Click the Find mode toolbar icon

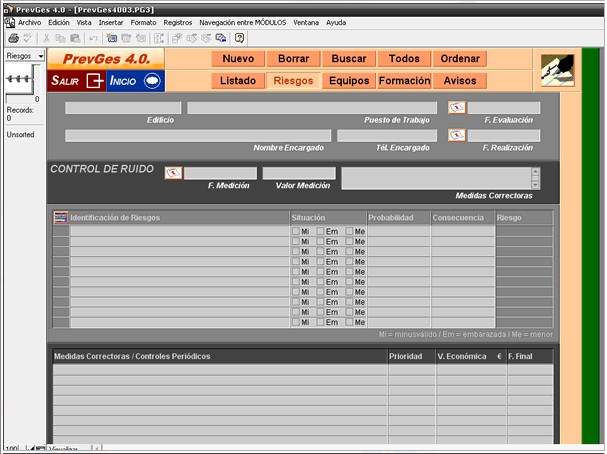177,38
